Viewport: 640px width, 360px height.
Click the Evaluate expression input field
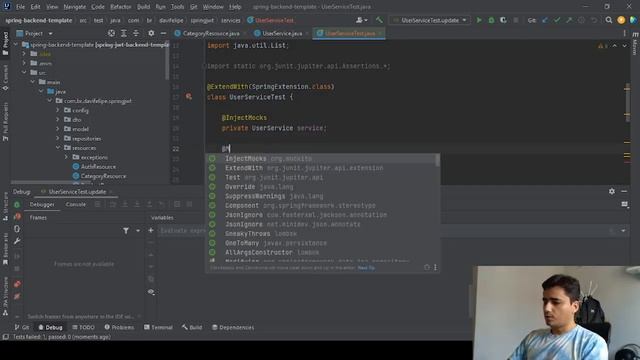pos(384,231)
